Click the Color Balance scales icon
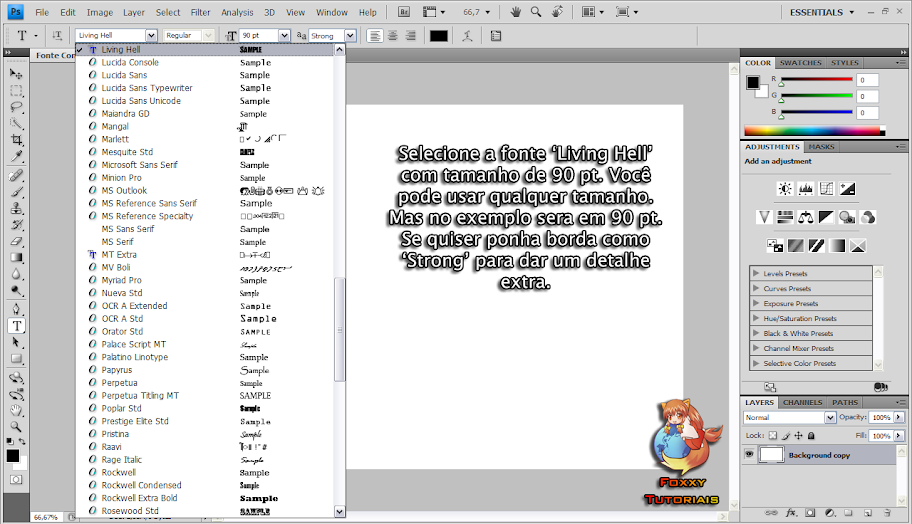The image size is (912, 524). (x=806, y=217)
